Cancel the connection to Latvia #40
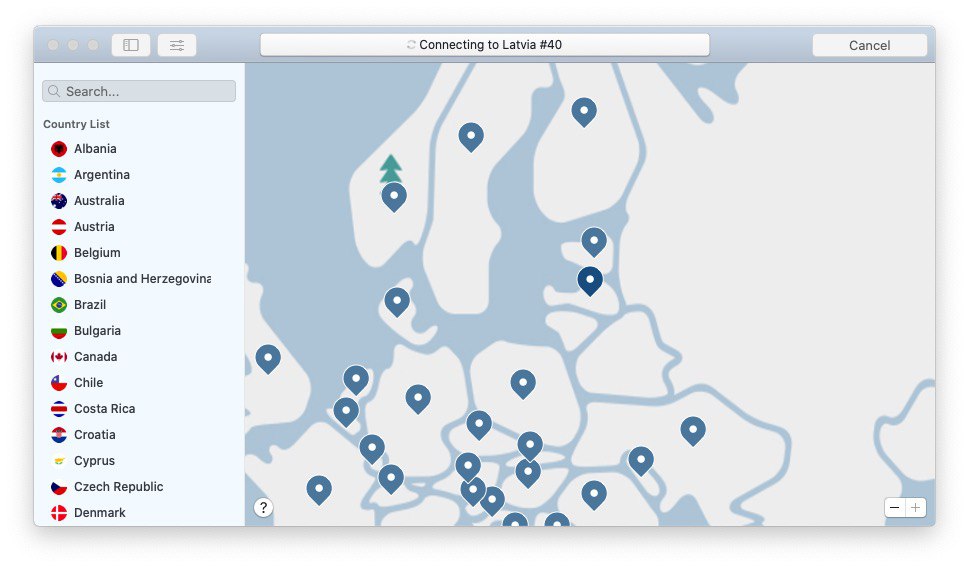Viewport: 969px width, 568px height. 869,45
